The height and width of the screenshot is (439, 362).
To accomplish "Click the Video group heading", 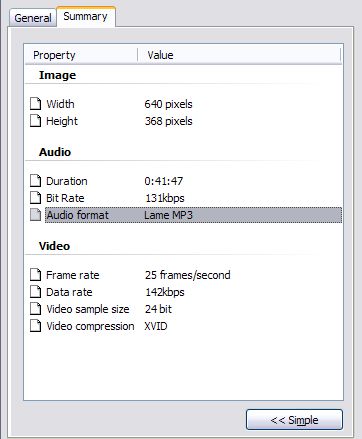I will (54, 246).
